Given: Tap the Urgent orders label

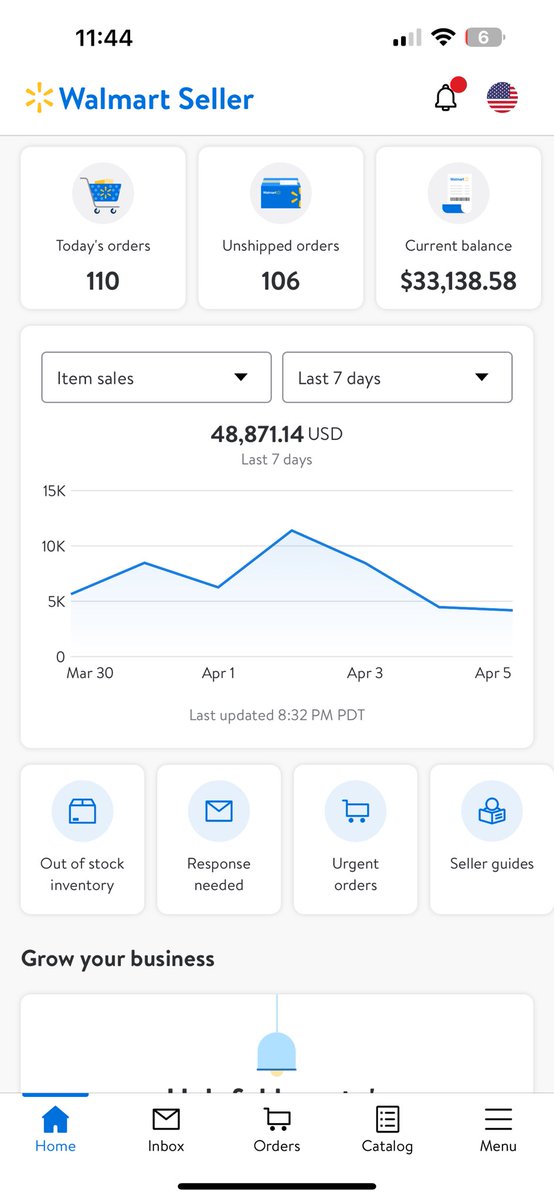Looking at the screenshot, I should pyautogui.click(x=355, y=874).
